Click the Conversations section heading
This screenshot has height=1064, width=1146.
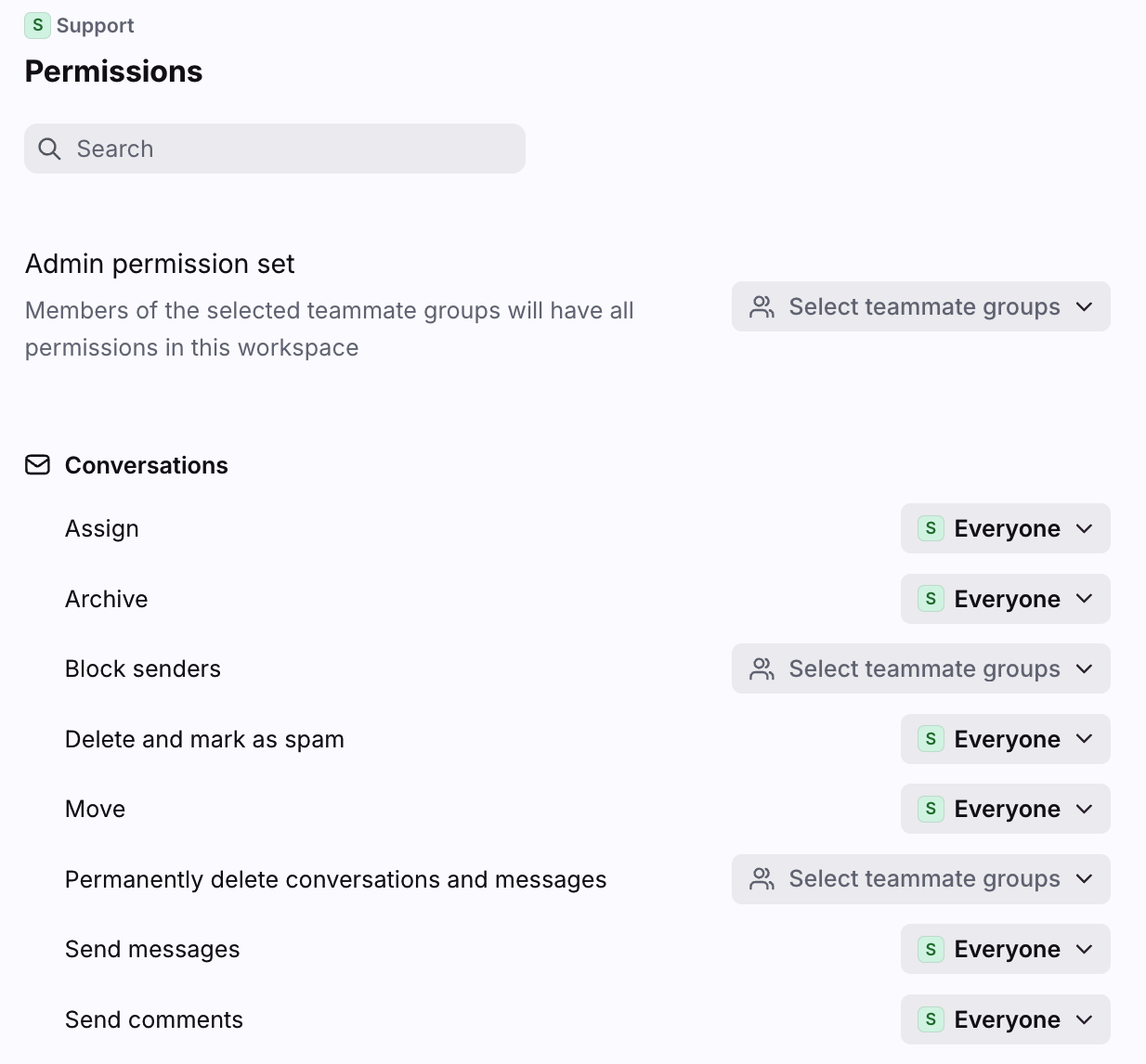pos(146,465)
